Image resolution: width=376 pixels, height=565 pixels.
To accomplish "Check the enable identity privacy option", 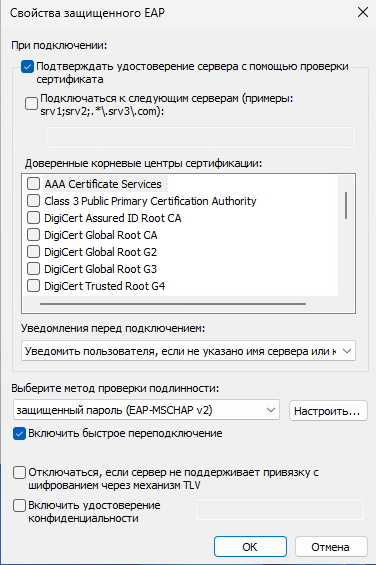I will click(x=19, y=506).
